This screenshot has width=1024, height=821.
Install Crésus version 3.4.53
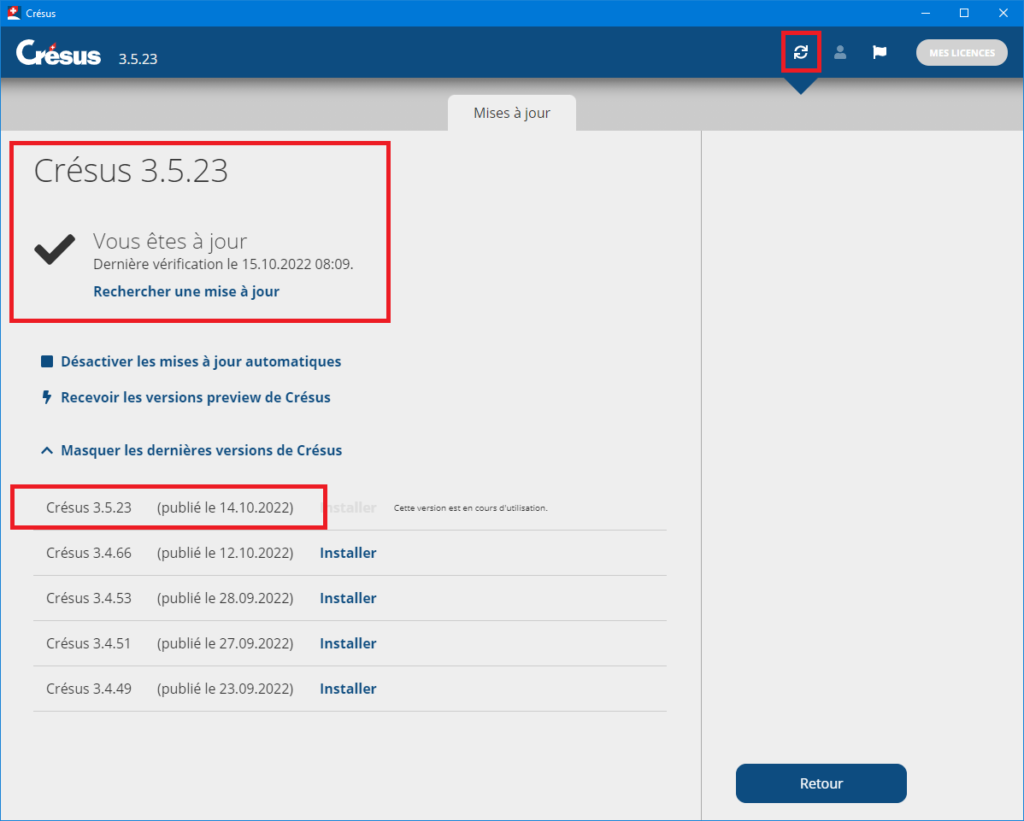tap(347, 597)
